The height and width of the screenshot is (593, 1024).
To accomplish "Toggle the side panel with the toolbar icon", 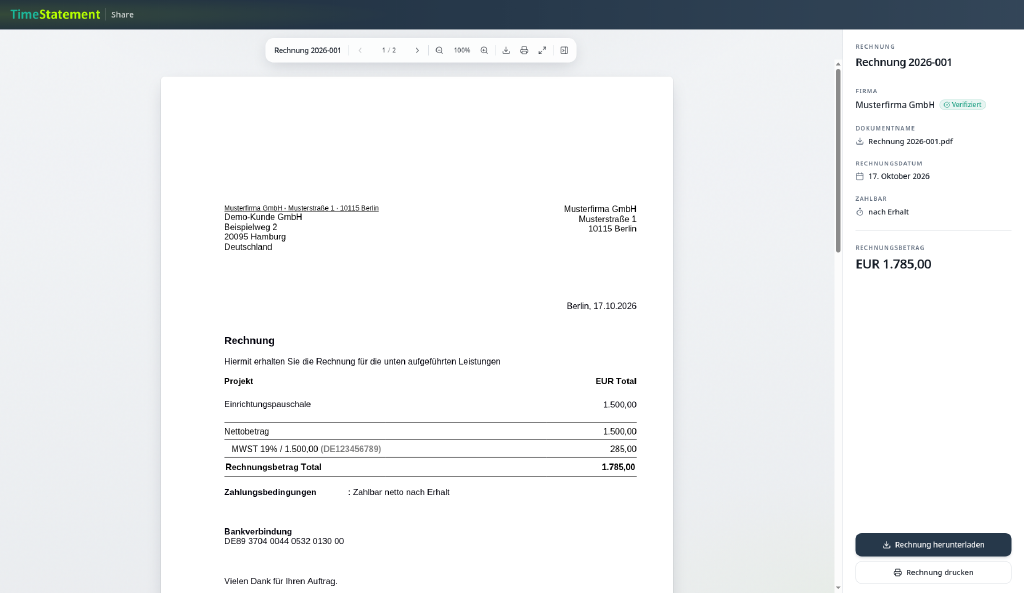I will [564, 50].
